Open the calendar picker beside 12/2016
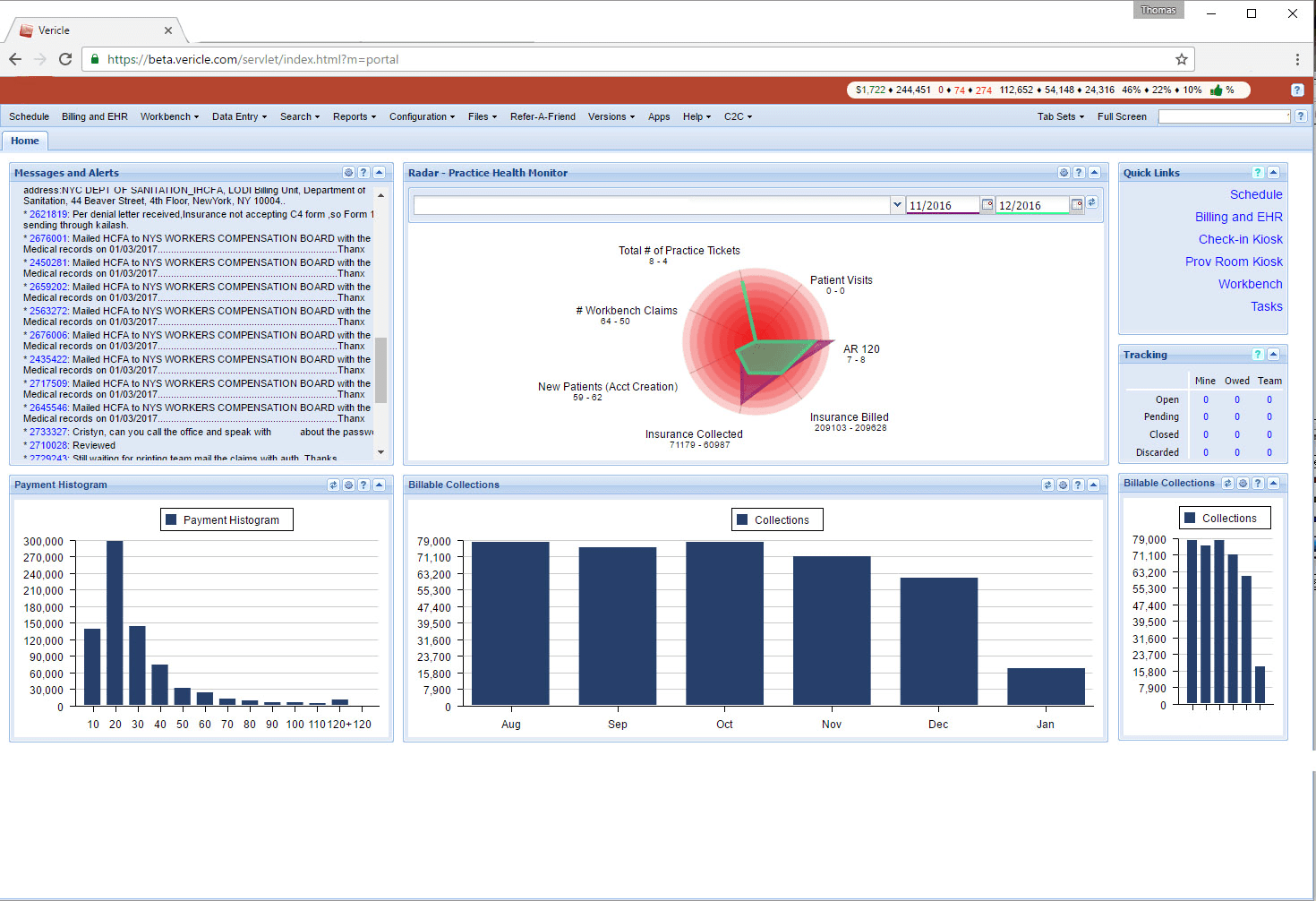Image resolution: width=1316 pixels, height=901 pixels. (x=1077, y=204)
